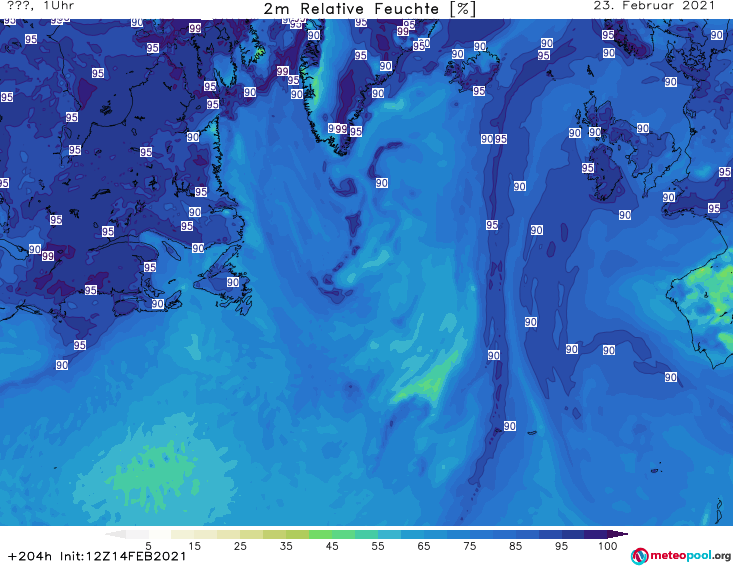Click the "75" tick label on color scale
This screenshot has height=566, width=733.
(469, 546)
